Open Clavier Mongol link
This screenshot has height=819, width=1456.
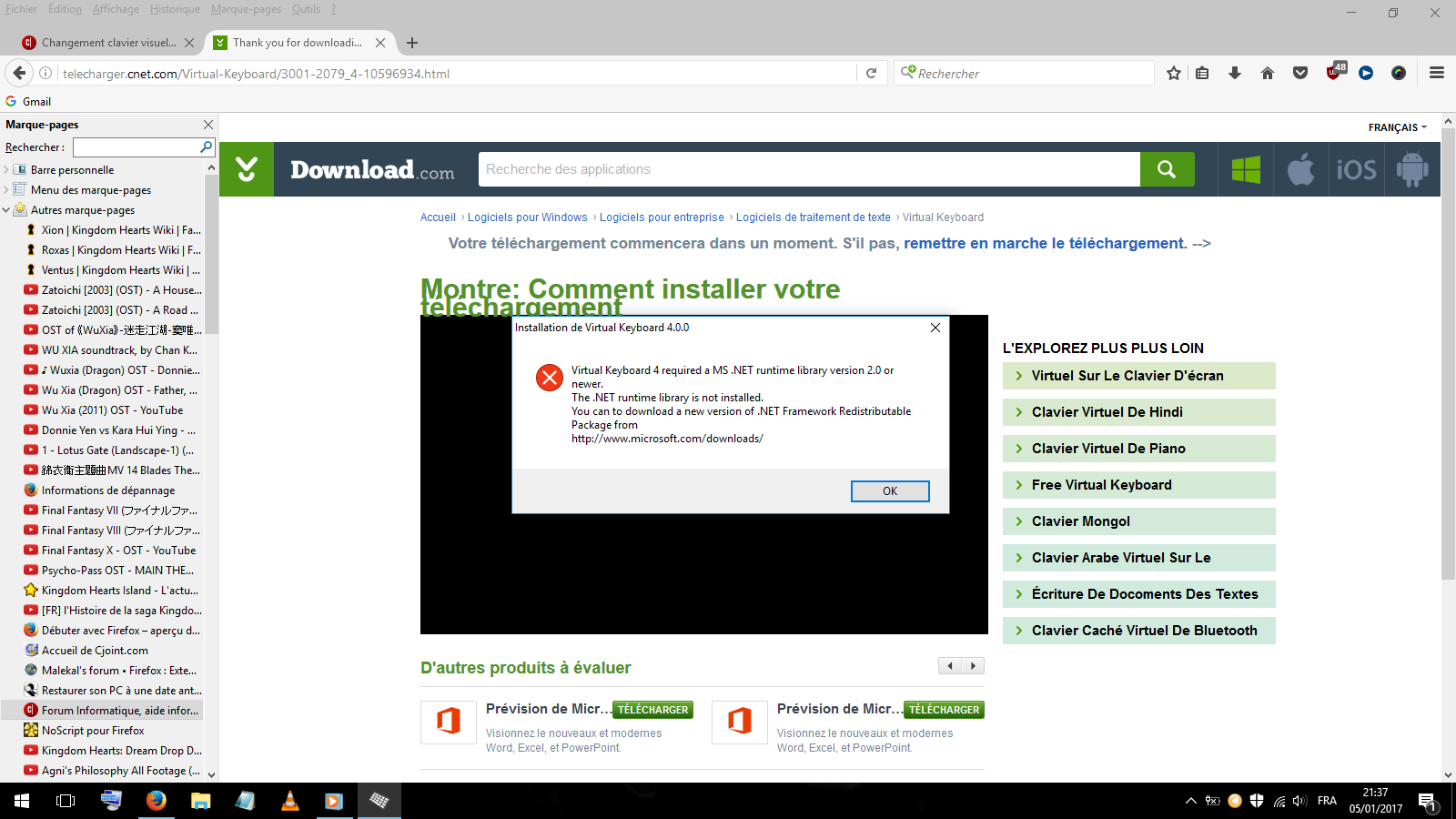point(1139,521)
